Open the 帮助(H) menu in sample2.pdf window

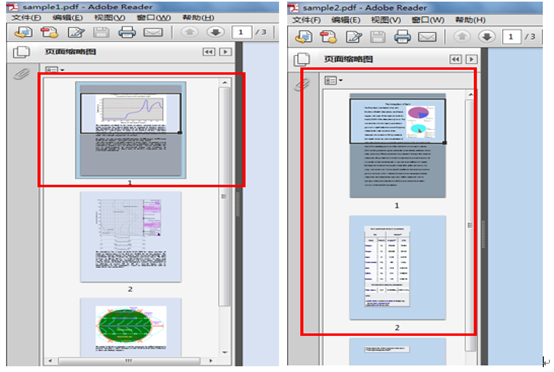click(x=470, y=20)
